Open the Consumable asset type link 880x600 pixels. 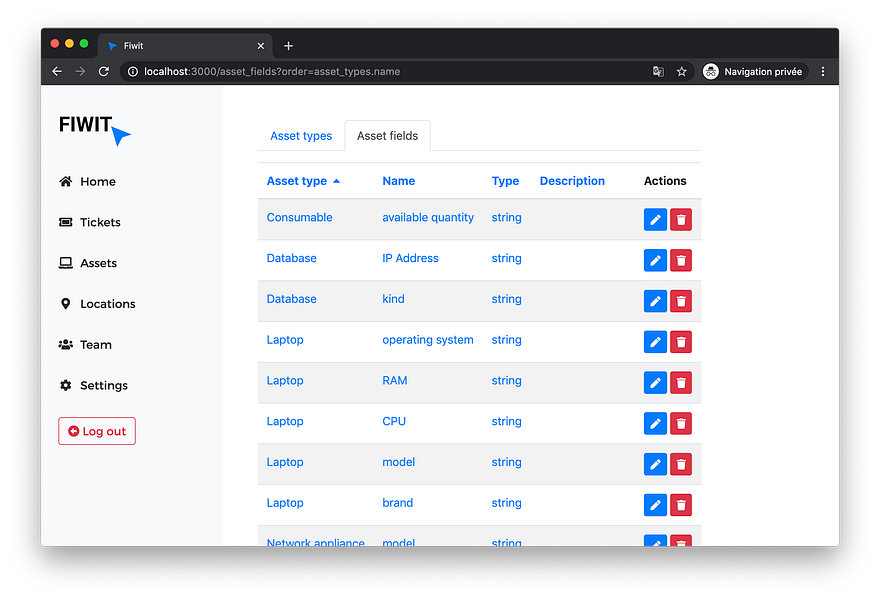click(299, 217)
